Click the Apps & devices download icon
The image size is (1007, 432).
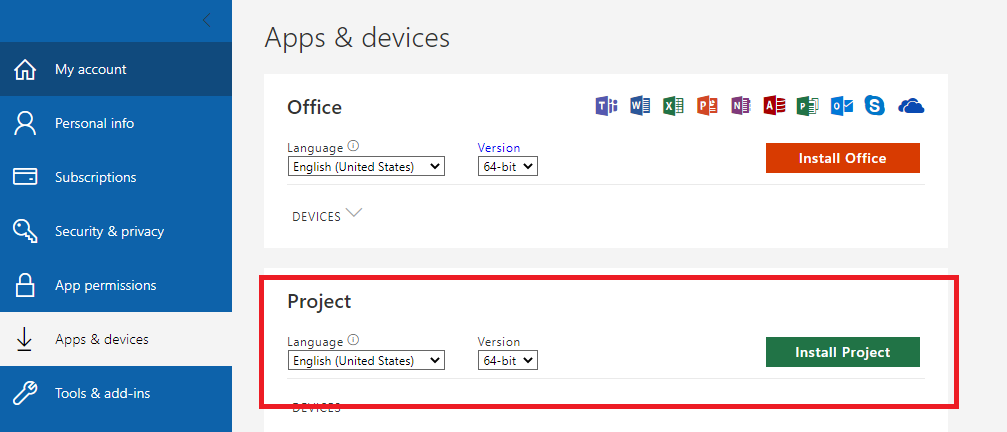click(24, 339)
